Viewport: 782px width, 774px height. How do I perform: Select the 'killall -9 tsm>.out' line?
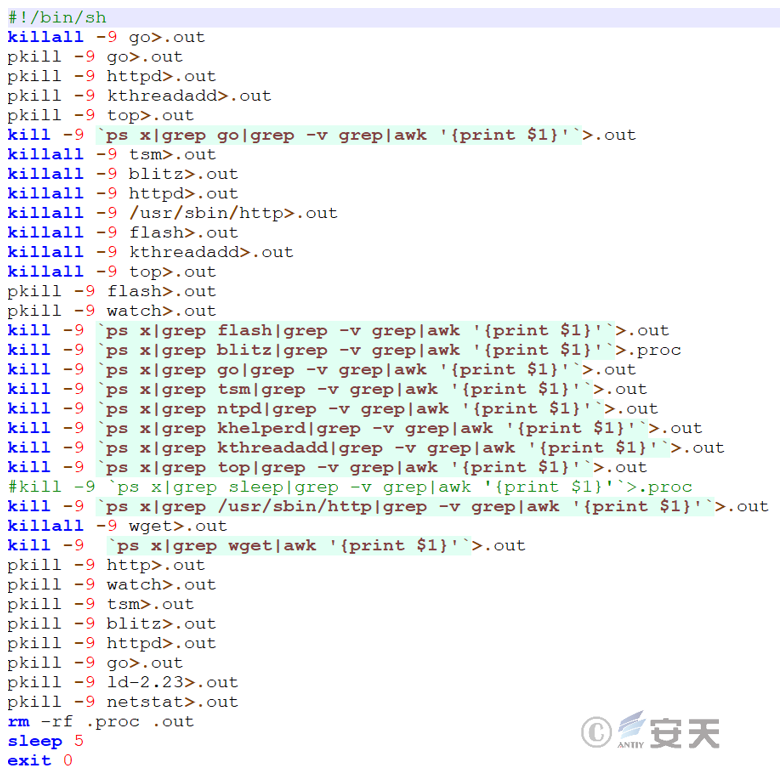point(112,155)
